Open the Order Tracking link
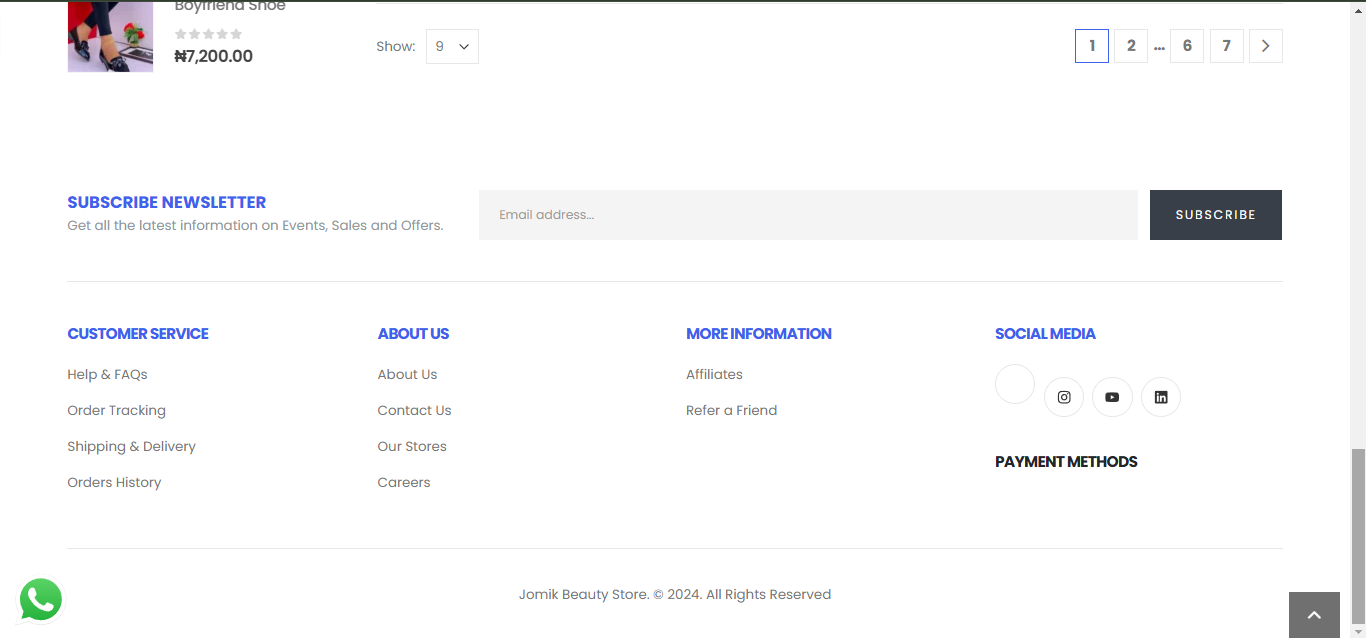This screenshot has height=638, width=1366. pos(116,410)
